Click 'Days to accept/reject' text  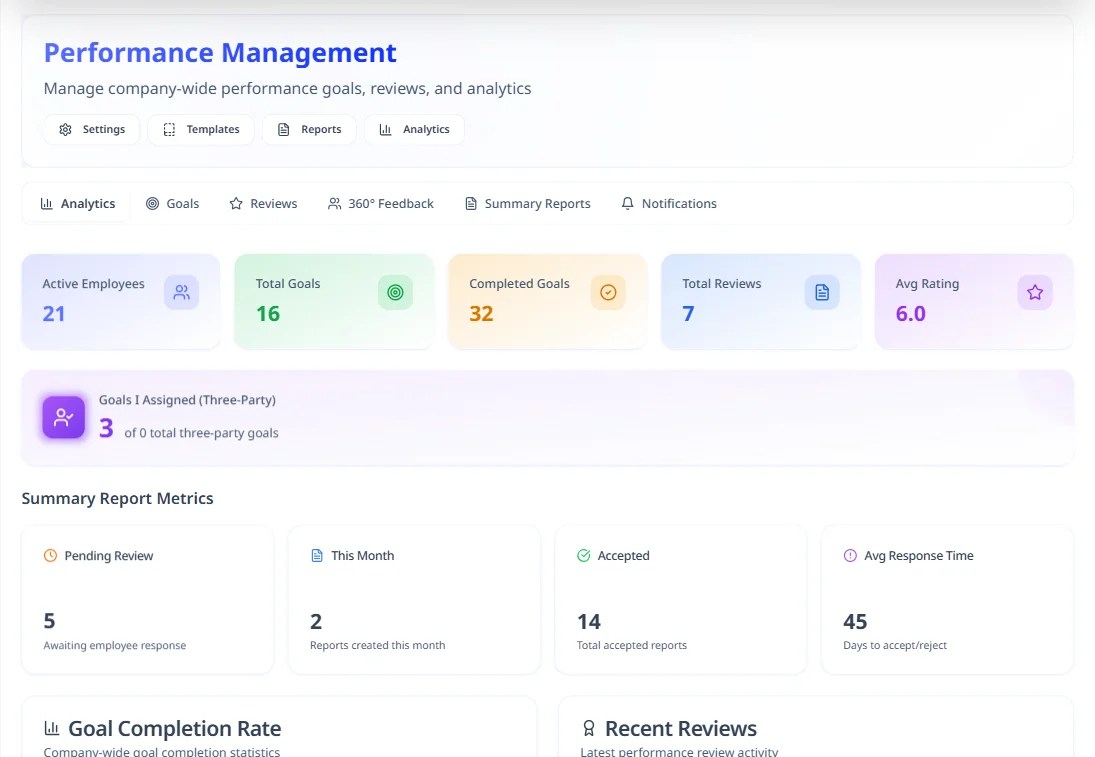pos(895,645)
